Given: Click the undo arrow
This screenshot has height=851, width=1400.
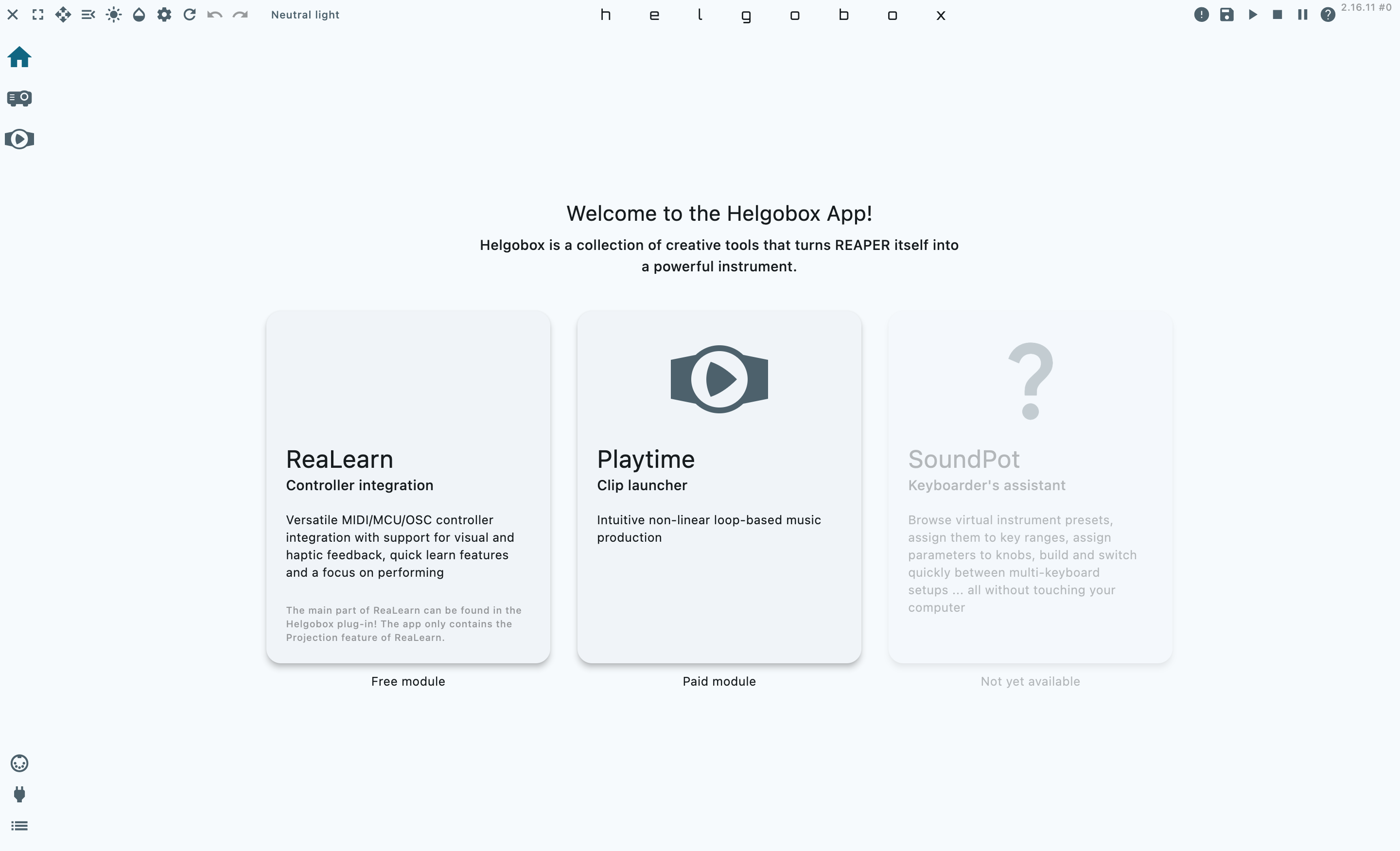Looking at the screenshot, I should [x=215, y=15].
